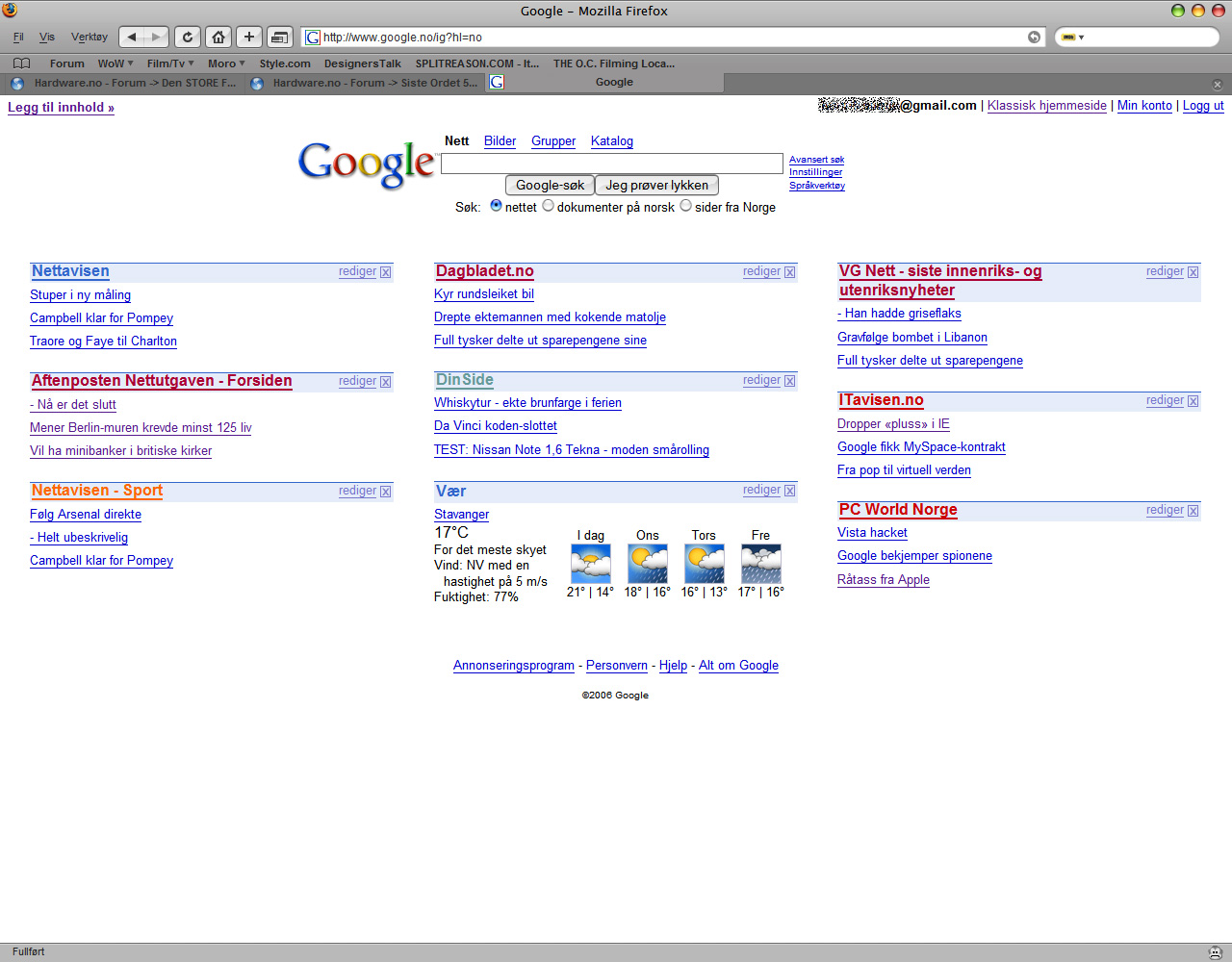The image size is (1232, 962).
Task: Select the Google browser tab
Action: point(603,83)
